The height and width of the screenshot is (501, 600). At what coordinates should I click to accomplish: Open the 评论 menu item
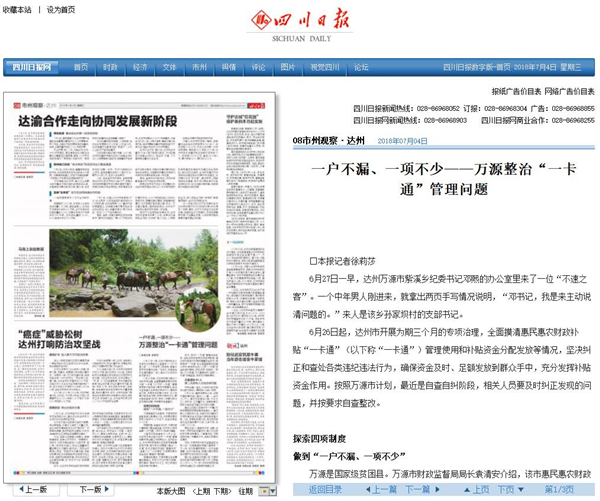click(258, 67)
